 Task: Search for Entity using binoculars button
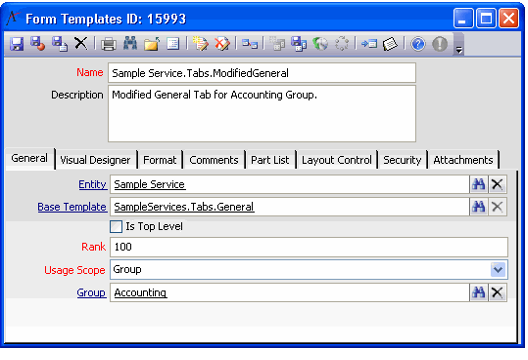(x=478, y=184)
